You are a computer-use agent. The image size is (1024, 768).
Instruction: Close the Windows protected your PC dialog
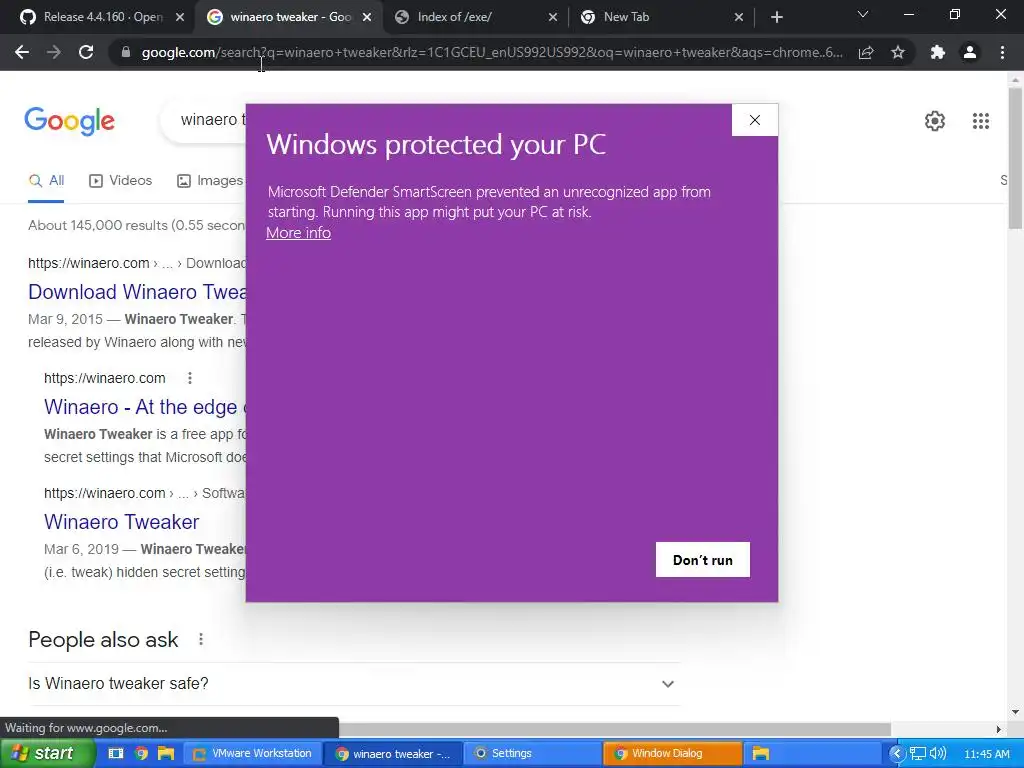(x=755, y=120)
